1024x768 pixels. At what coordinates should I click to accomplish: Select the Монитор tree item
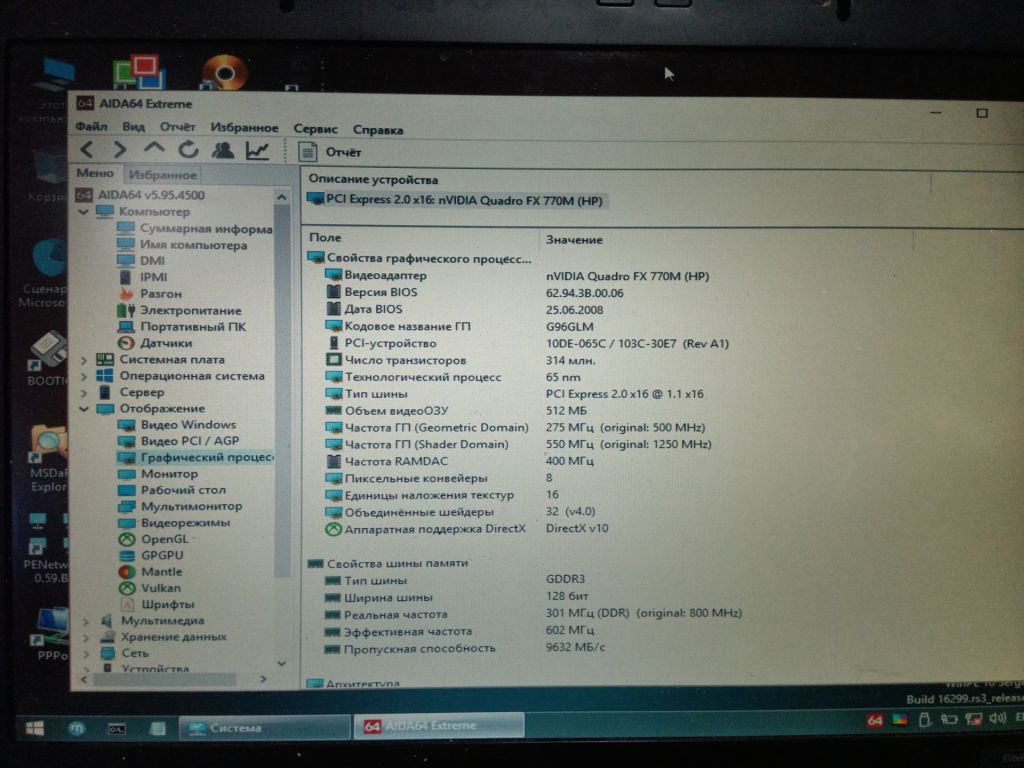pos(159,473)
